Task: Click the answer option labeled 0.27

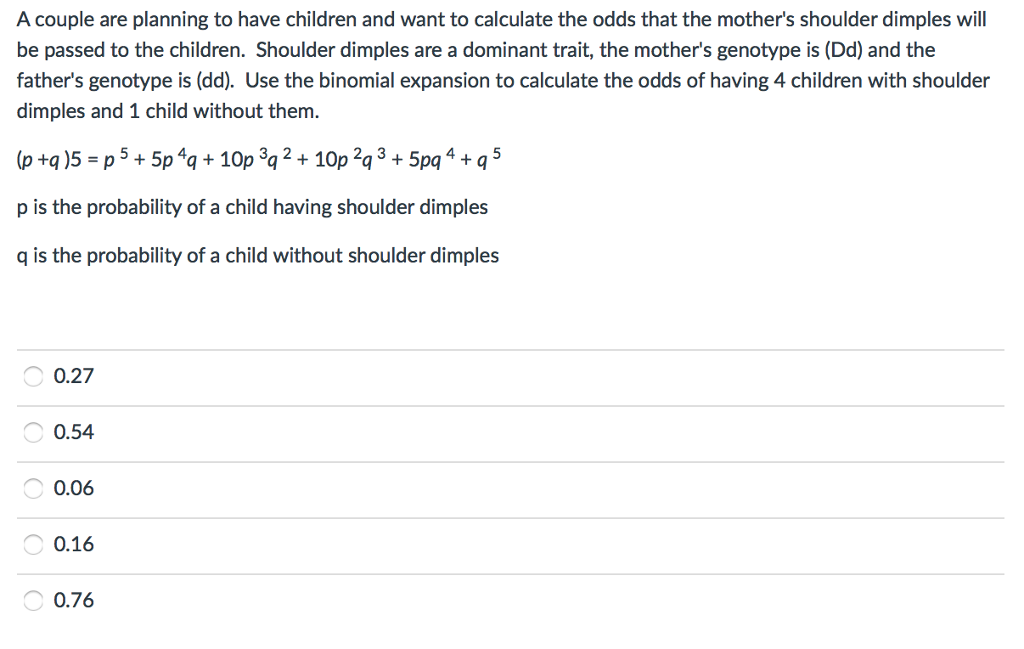Action: (x=73, y=376)
